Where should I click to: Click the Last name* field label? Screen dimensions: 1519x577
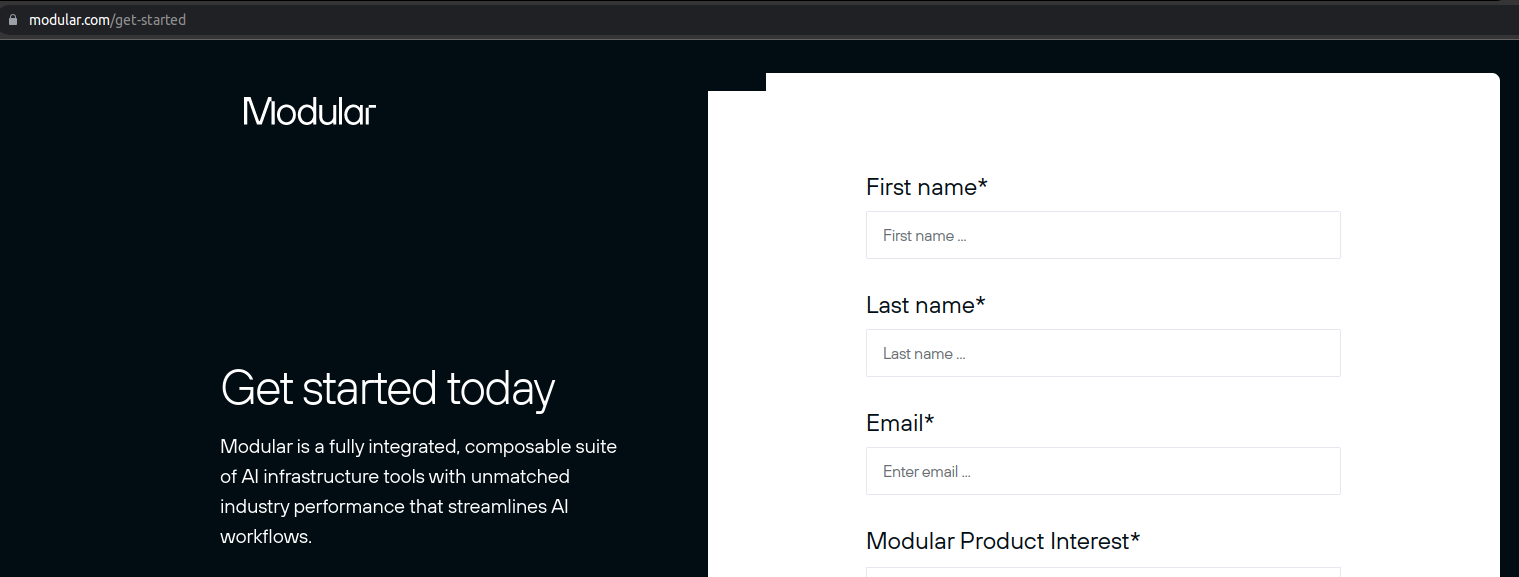pyautogui.click(x=925, y=305)
